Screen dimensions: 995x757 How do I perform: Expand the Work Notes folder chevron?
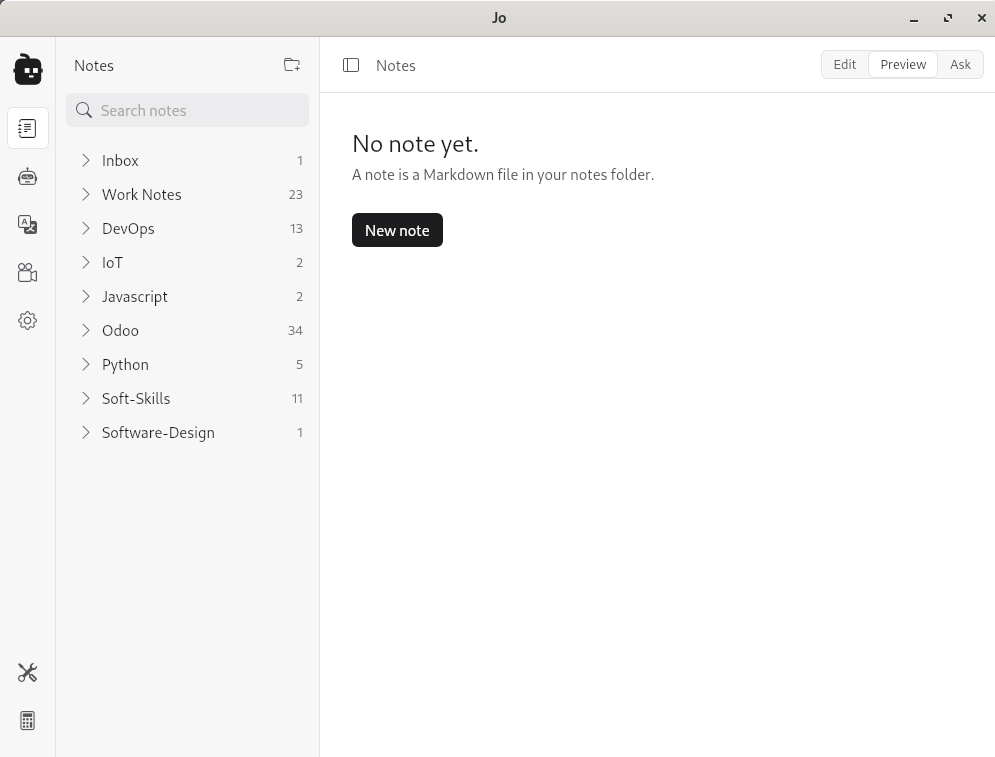coord(86,194)
